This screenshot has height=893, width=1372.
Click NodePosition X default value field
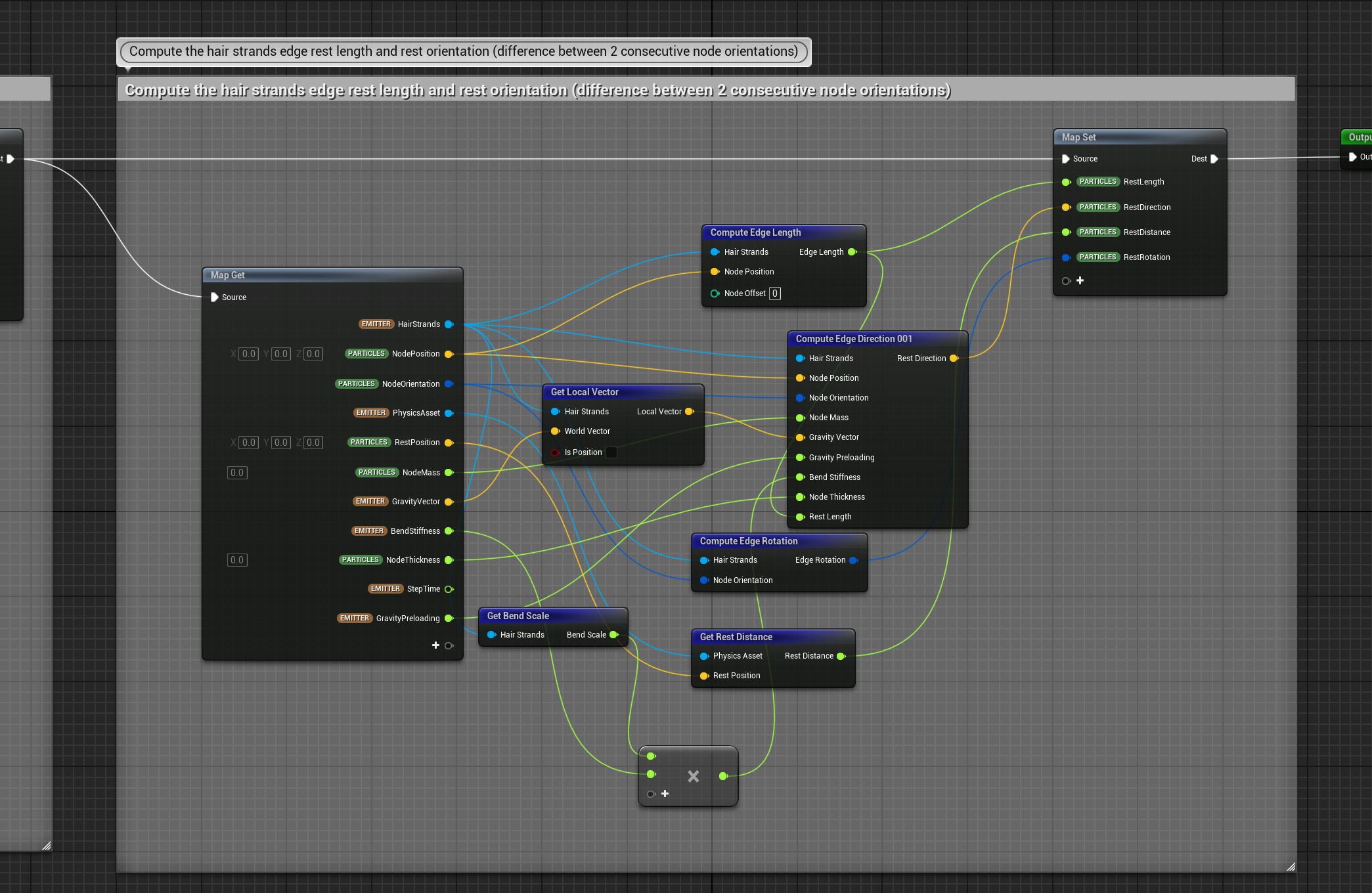(x=248, y=354)
